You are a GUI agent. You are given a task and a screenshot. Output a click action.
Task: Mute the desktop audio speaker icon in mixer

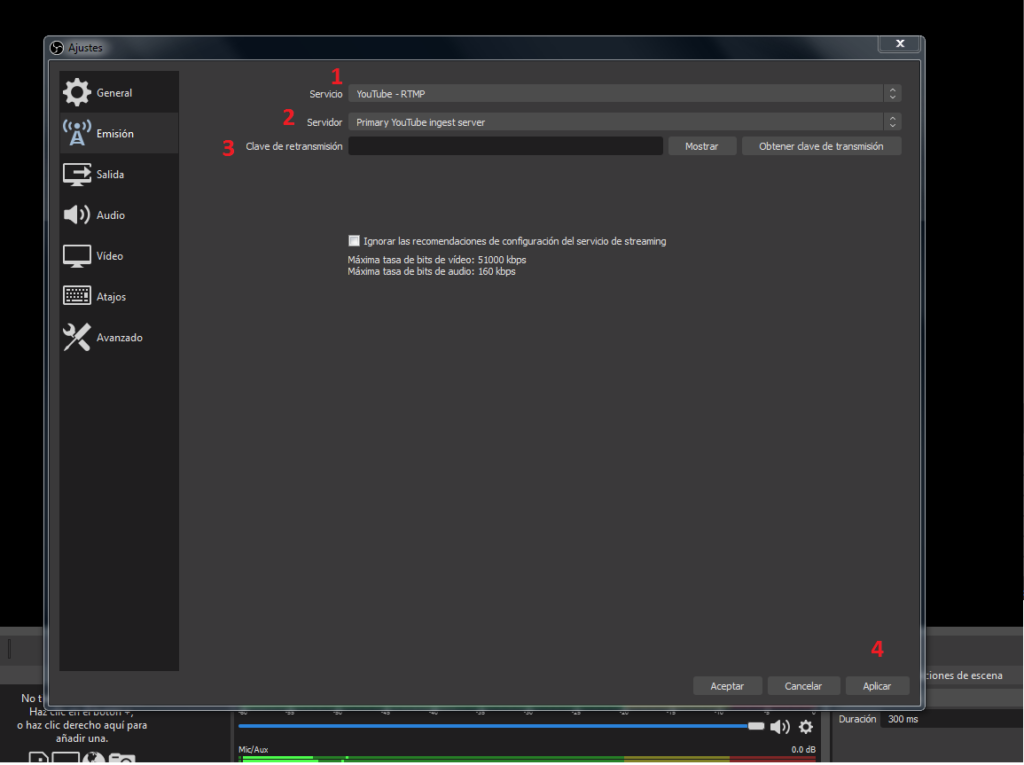780,726
